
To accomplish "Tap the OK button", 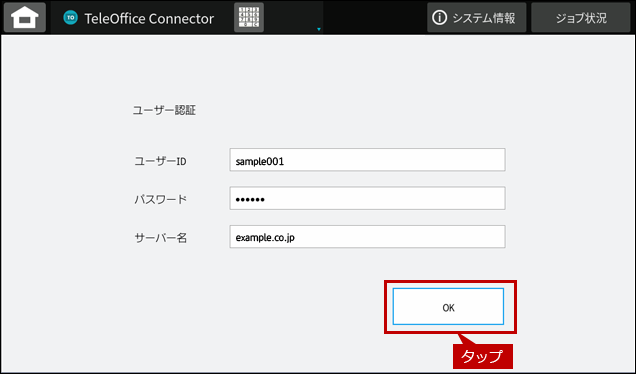I will click(448, 307).
